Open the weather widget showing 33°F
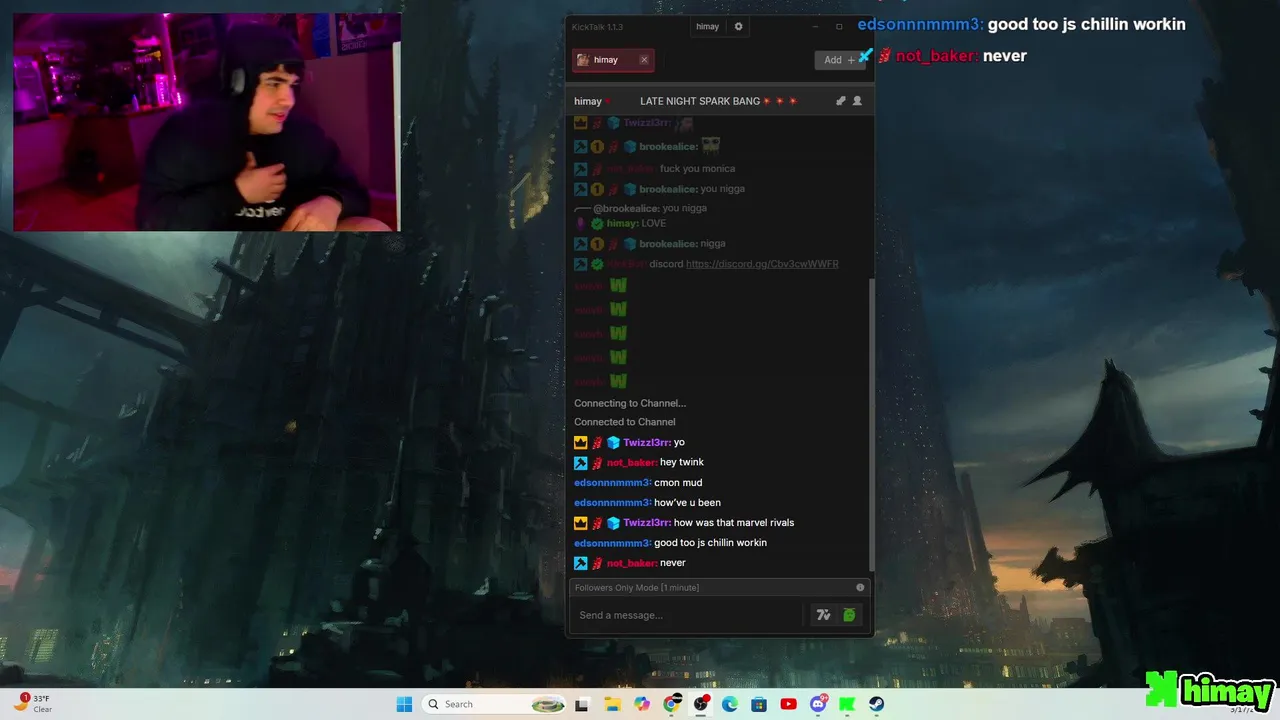Viewport: 1280px width, 720px height. coord(32,704)
